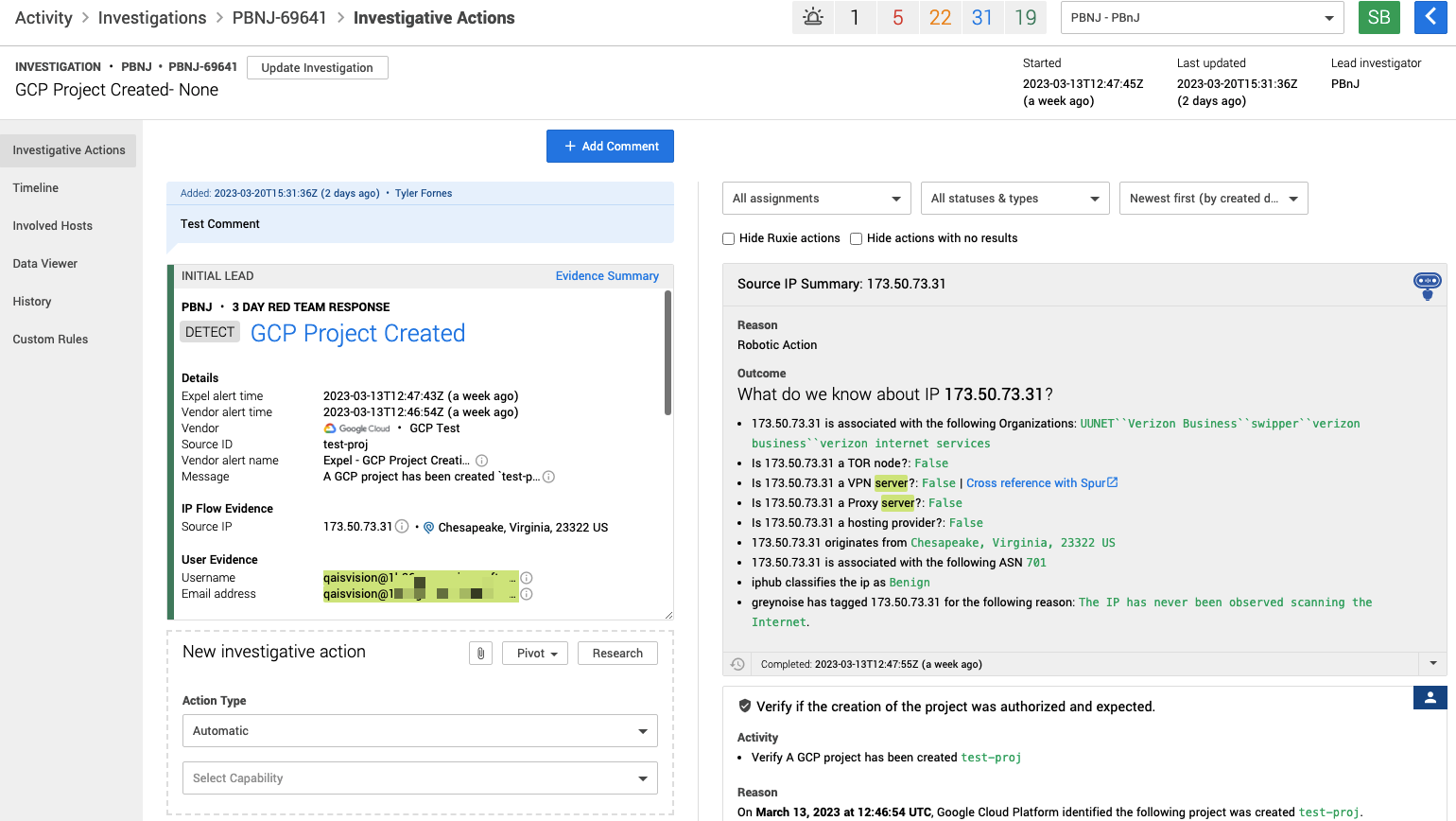
Task: Click the DETECT tag label
Action: point(210,332)
